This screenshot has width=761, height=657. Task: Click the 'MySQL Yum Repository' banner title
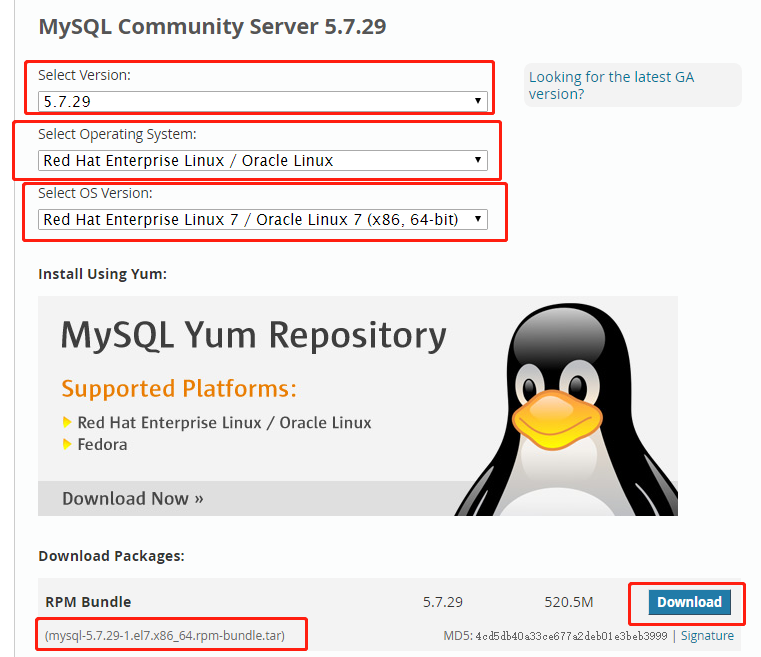click(253, 336)
